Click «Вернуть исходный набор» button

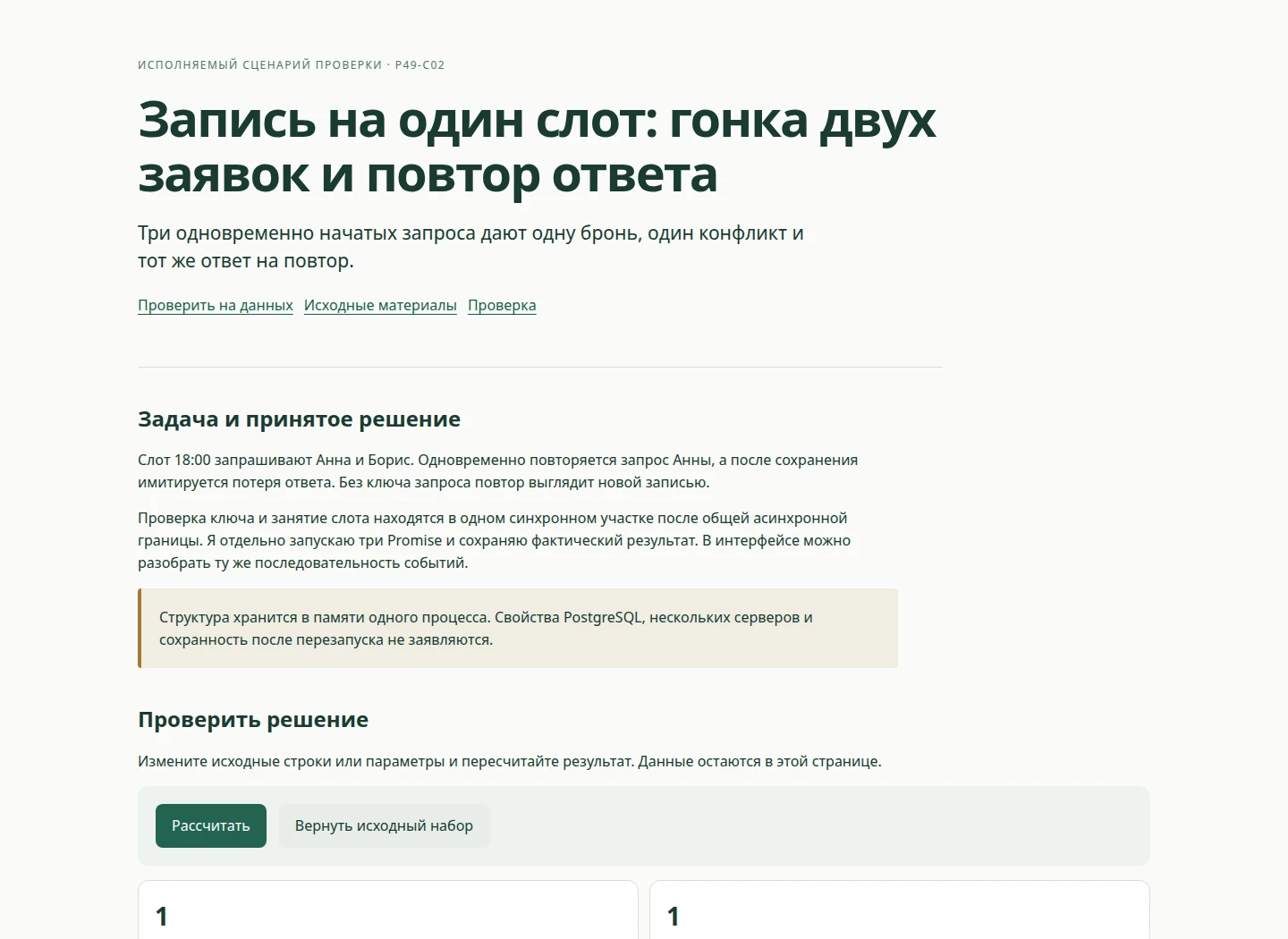click(384, 825)
